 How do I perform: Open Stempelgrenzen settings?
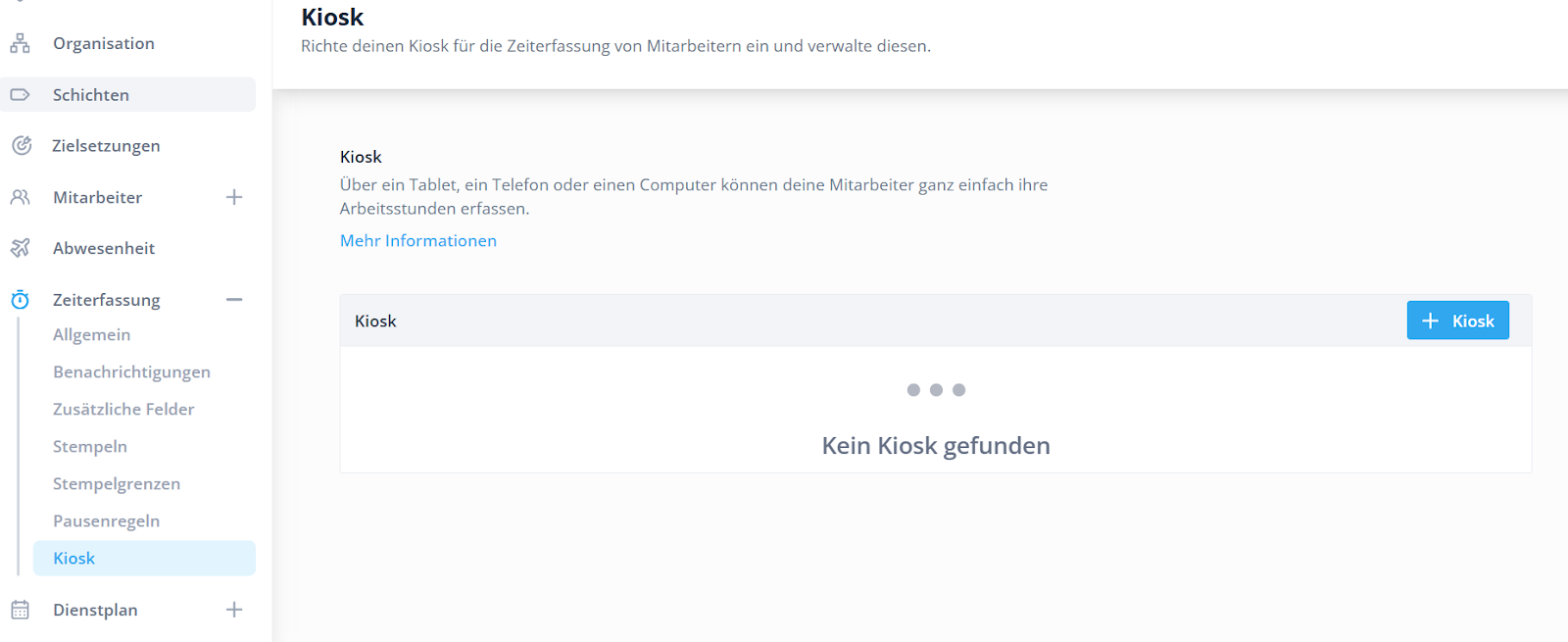tap(117, 484)
